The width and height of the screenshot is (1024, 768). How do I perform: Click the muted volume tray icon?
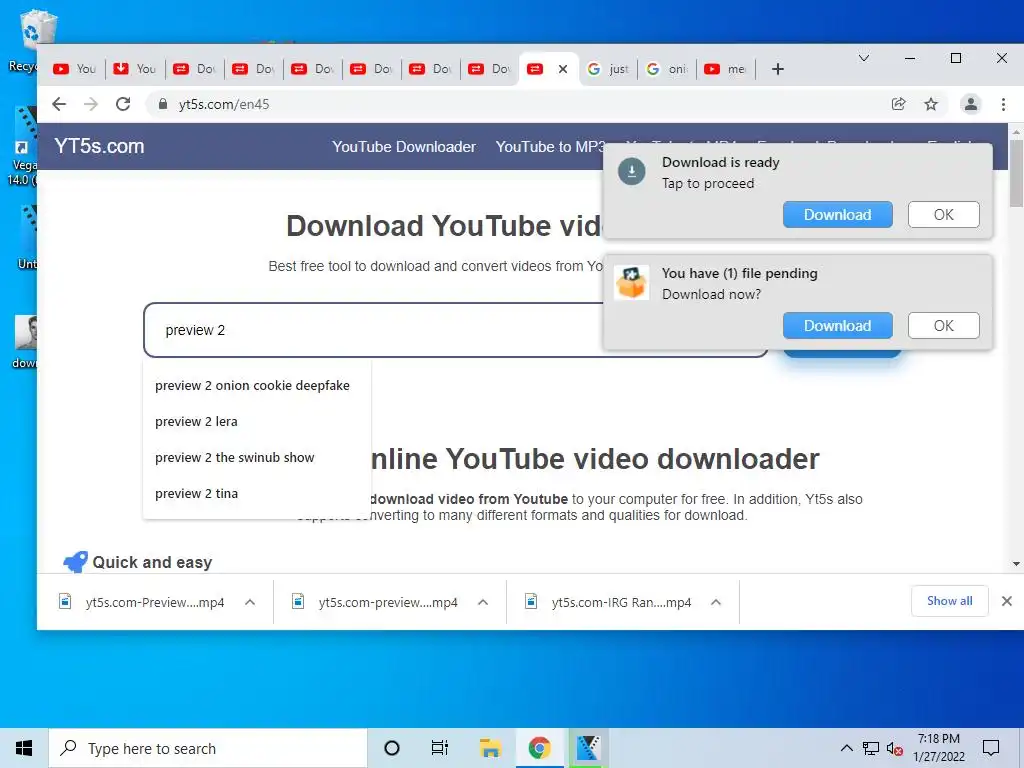pos(894,748)
